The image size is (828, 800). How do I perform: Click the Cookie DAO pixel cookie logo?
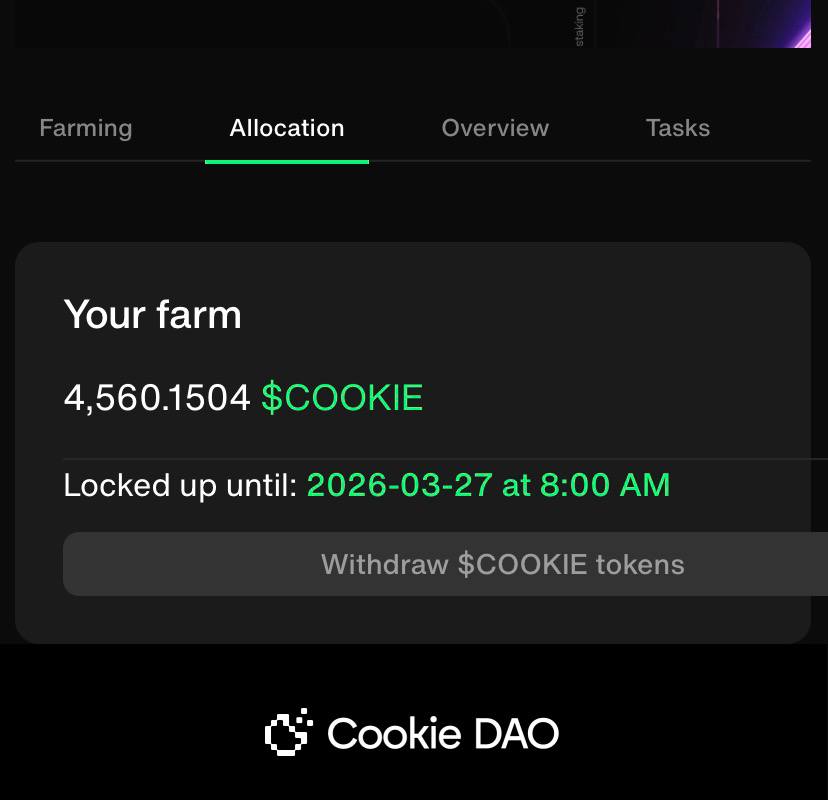coord(289,732)
